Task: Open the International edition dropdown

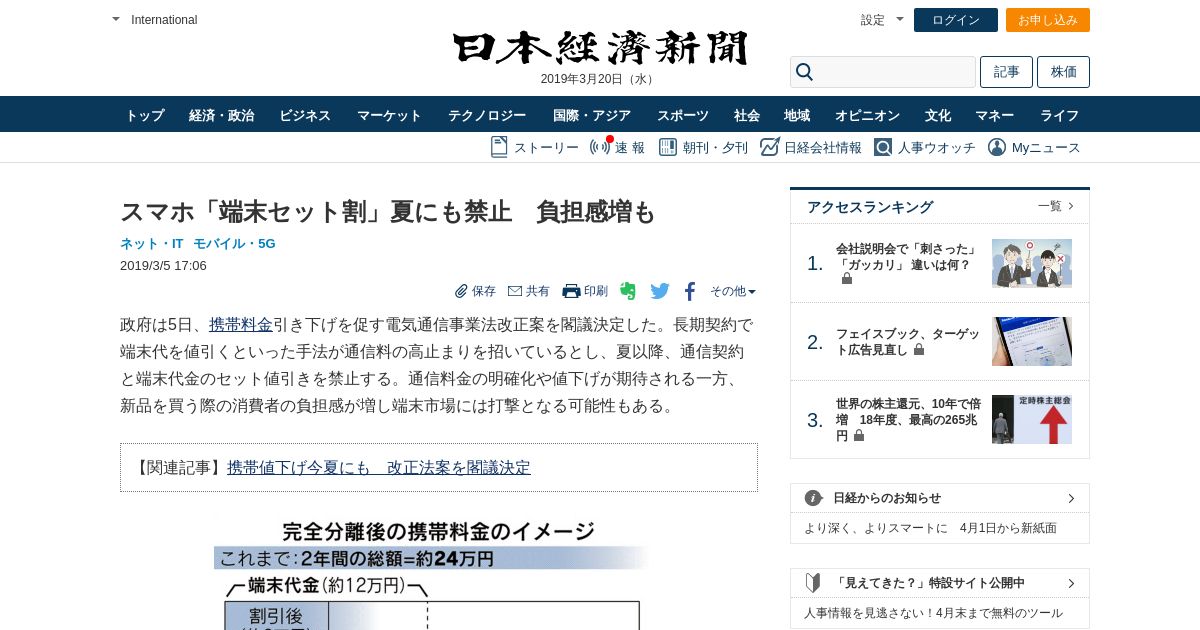Action: click(155, 20)
